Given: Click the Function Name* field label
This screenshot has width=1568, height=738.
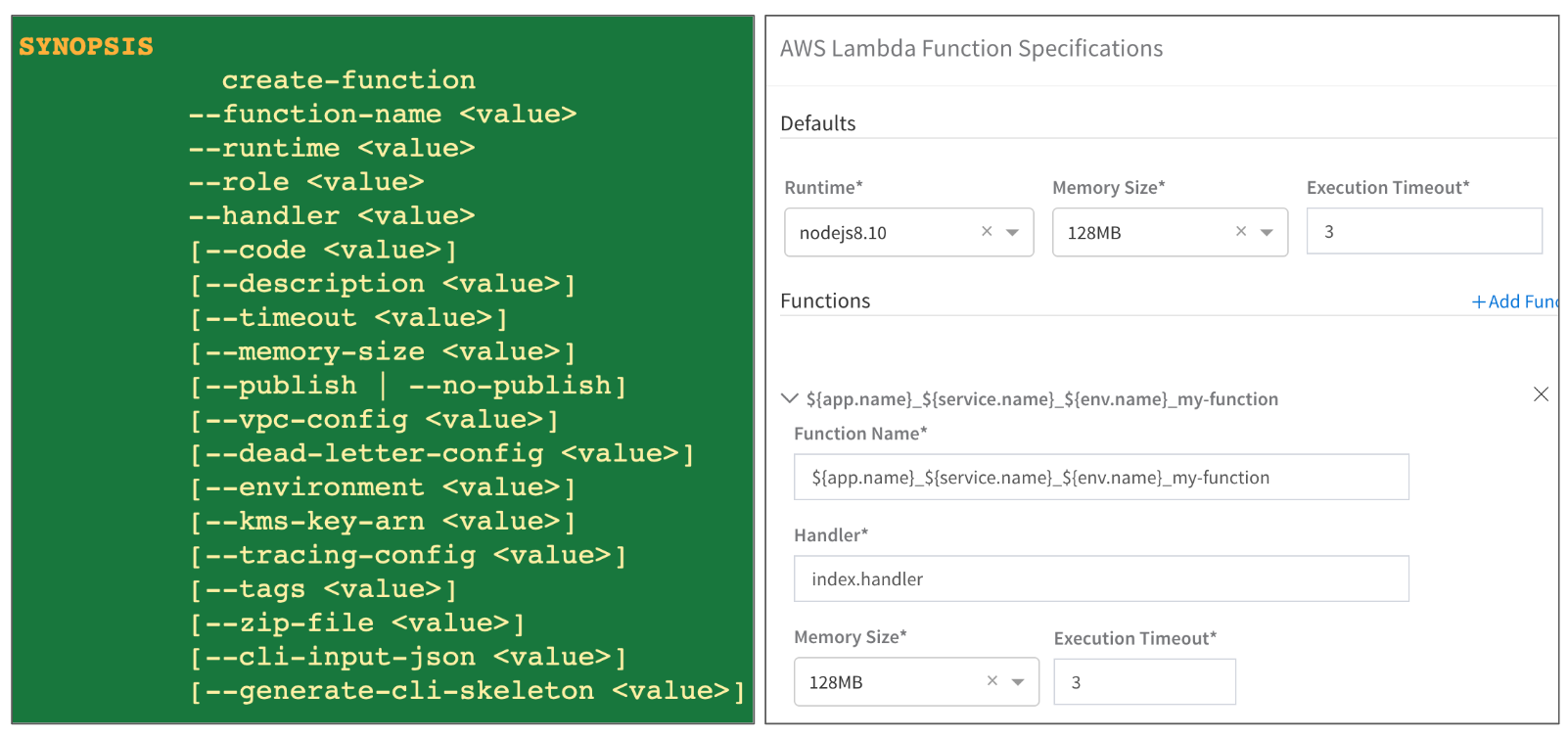Looking at the screenshot, I should (x=860, y=433).
